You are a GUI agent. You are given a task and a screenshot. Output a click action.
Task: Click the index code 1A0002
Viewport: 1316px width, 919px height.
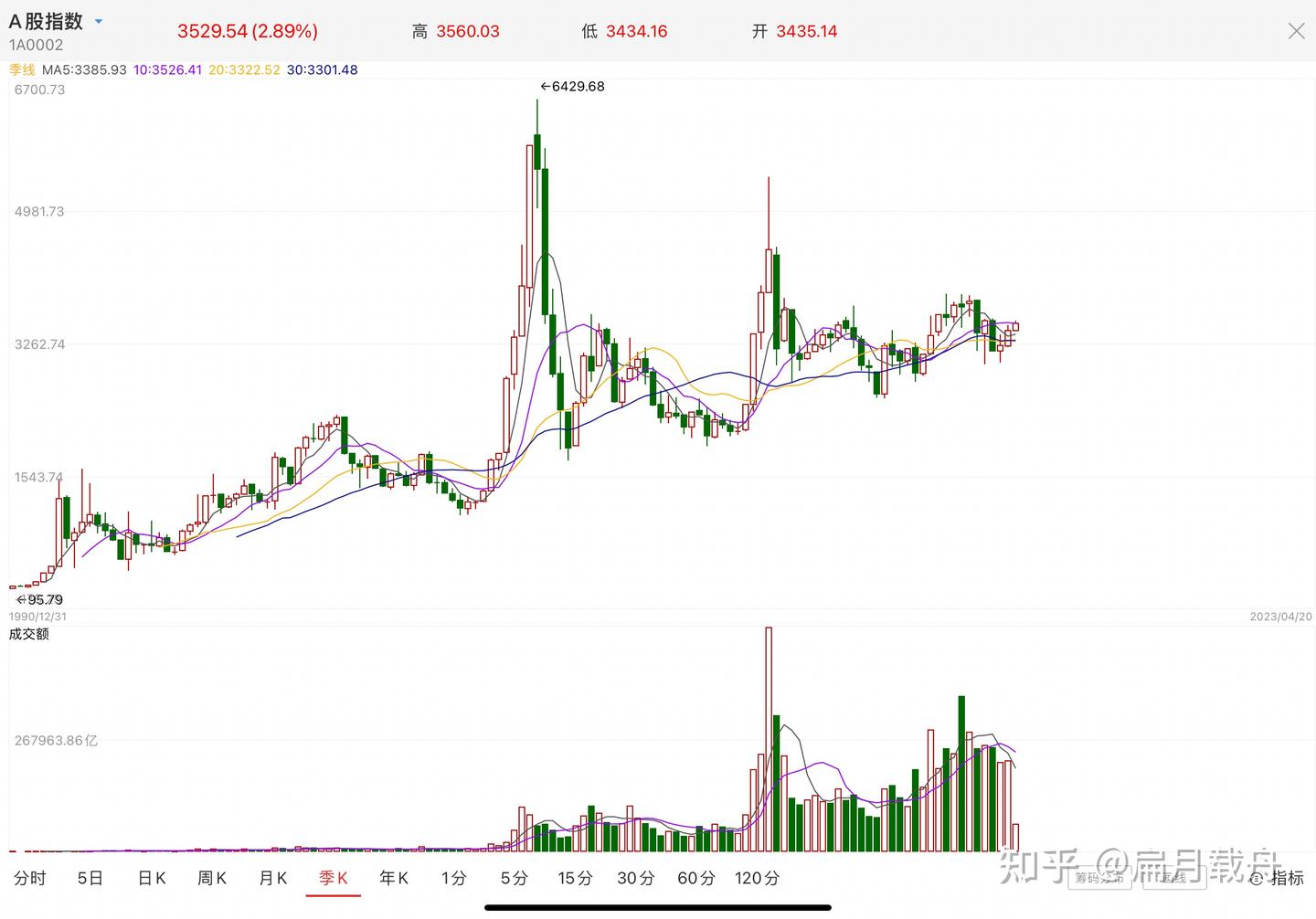point(37,45)
